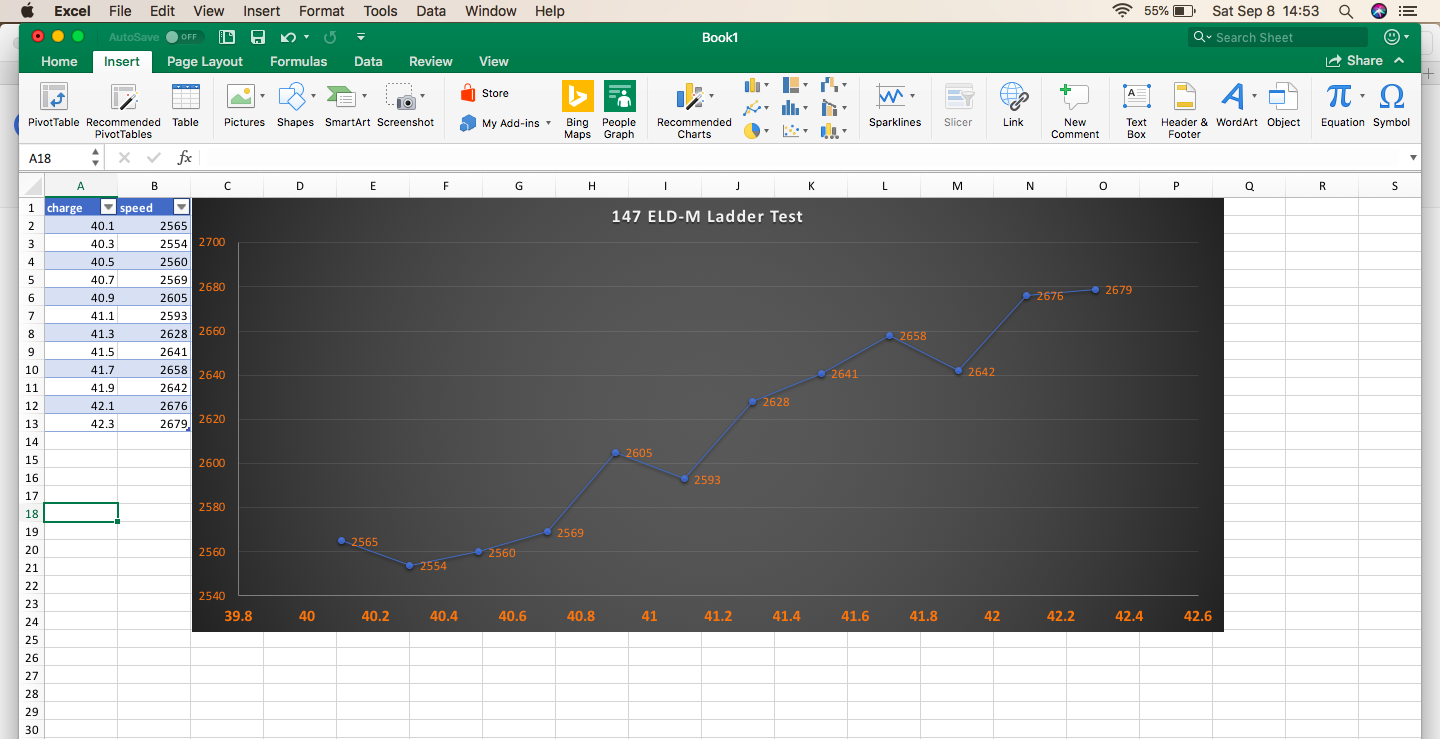Expand the formula bar with the arrow
Image resolution: width=1440 pixels, height=739 pixels.
[x=1413, y=158]
